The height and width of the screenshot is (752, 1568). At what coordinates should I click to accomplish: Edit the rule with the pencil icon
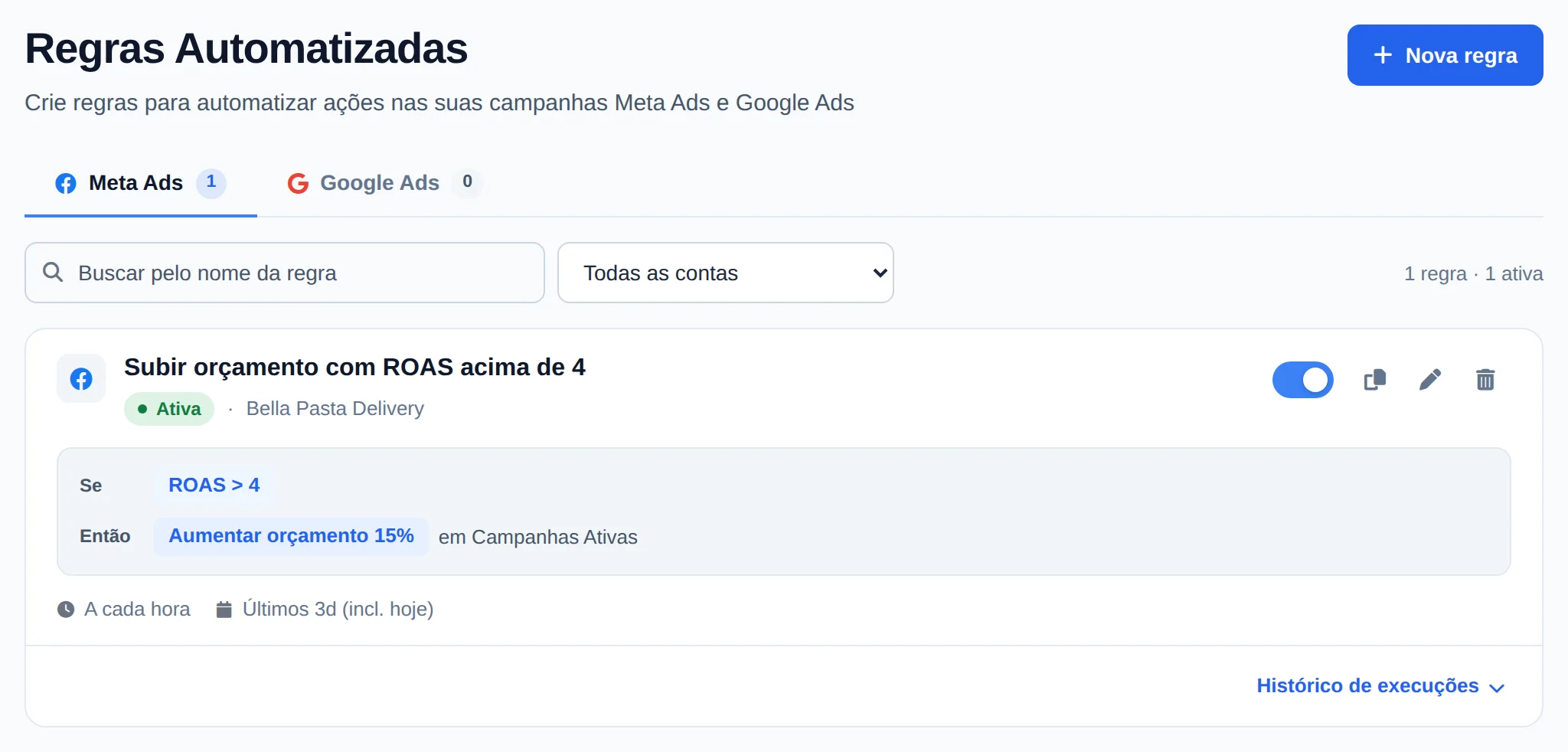click(1430, 380)
